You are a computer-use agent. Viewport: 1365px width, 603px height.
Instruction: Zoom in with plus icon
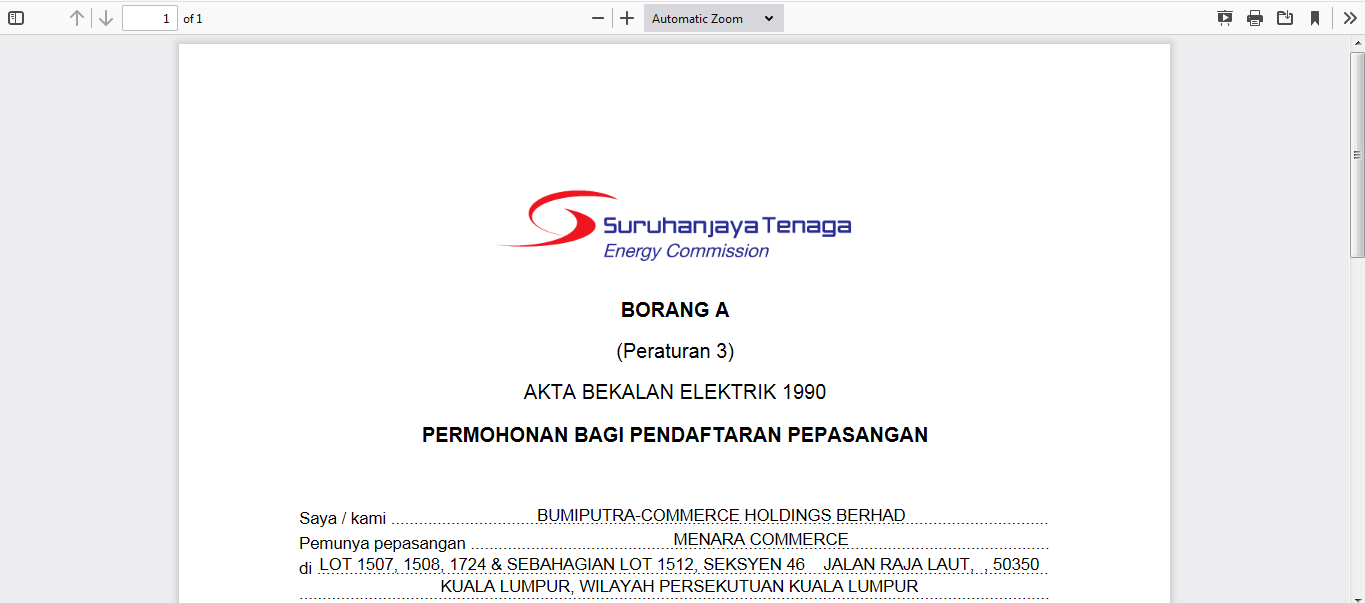[x=627, y=18]
